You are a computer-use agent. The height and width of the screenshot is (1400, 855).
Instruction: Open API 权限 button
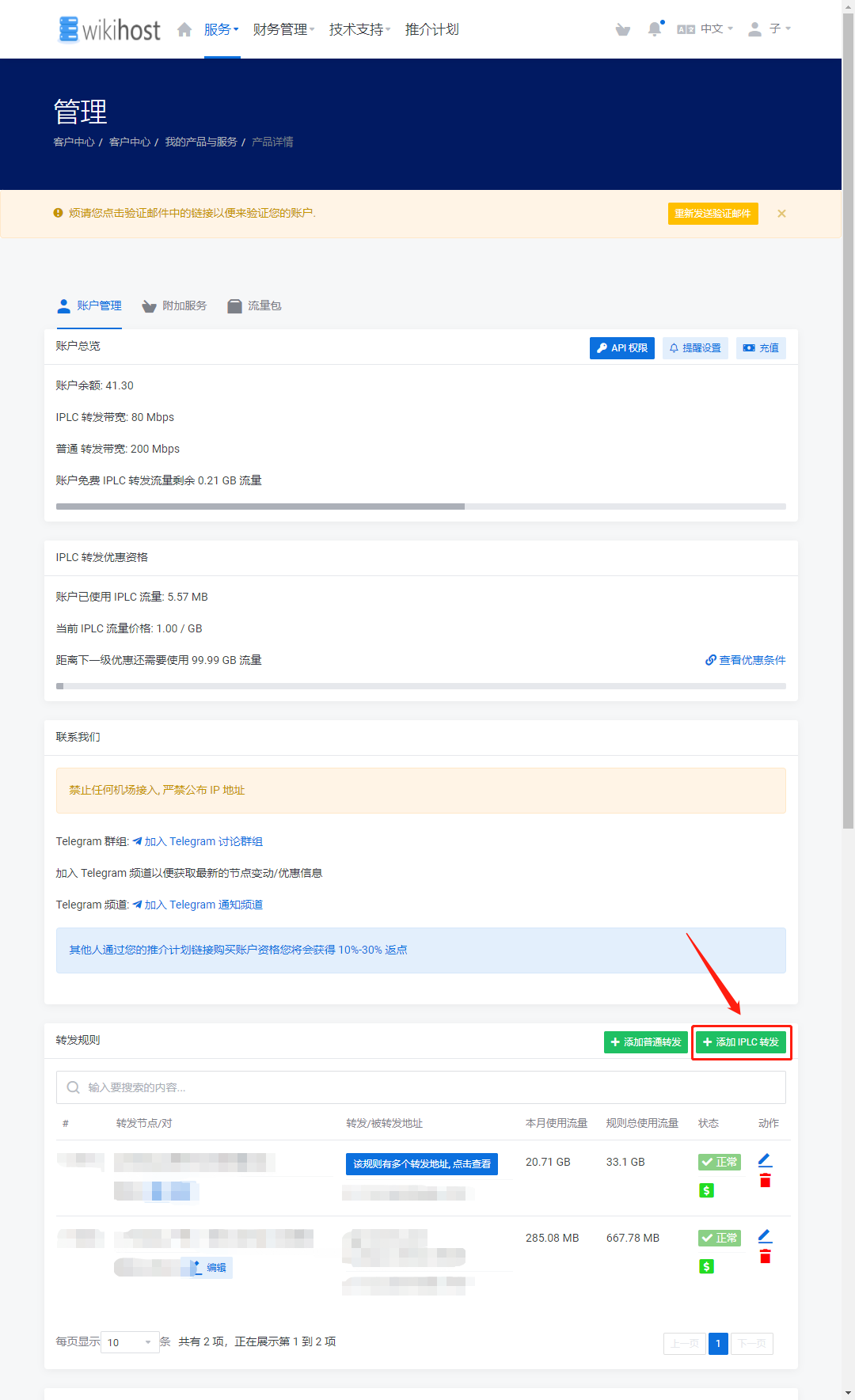click(622, 348)
